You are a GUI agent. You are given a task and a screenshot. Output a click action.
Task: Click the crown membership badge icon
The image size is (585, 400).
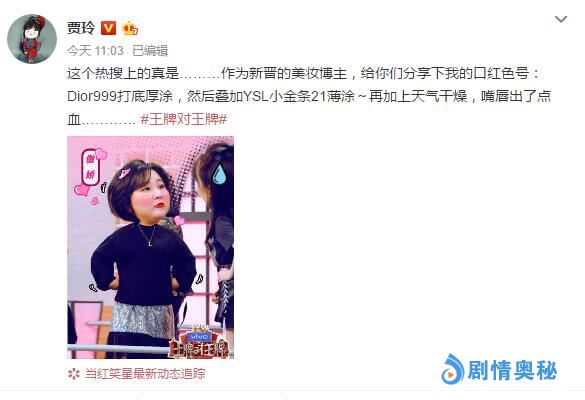[130, 28]
